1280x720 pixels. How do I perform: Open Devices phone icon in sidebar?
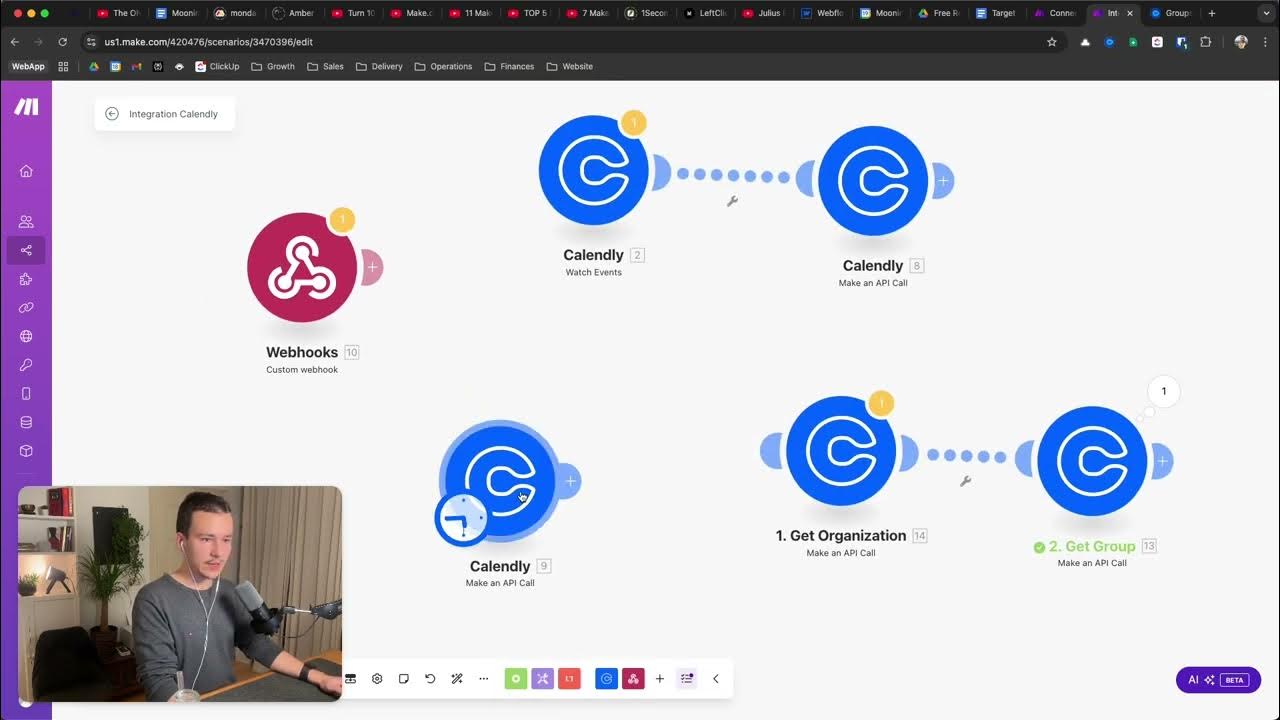pos(26,393)
